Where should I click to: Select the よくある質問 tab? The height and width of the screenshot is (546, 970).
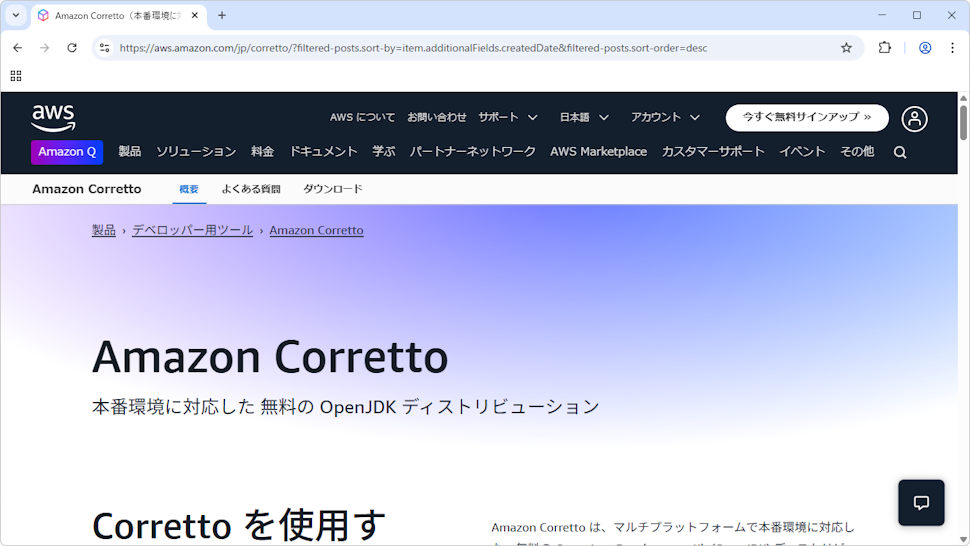pos(251,189)
